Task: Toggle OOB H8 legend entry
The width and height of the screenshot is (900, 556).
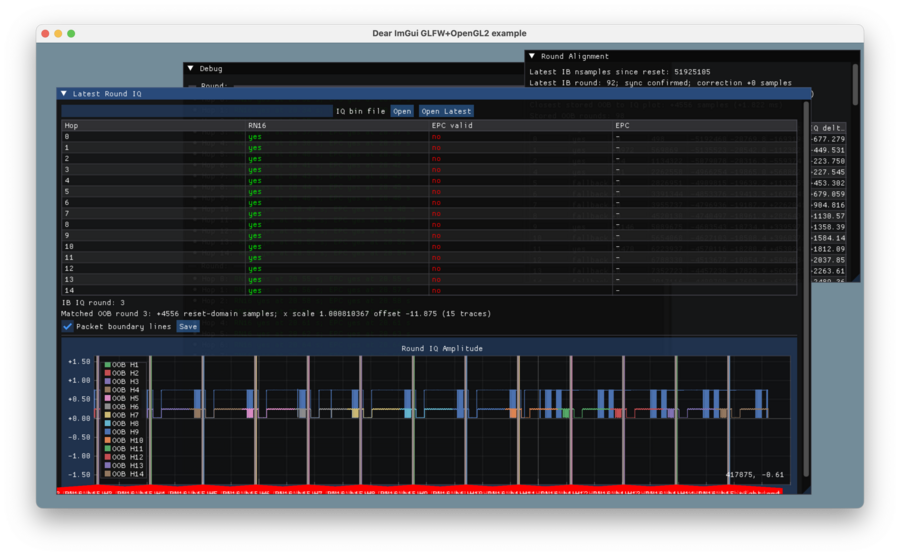Action: point(121,423)
